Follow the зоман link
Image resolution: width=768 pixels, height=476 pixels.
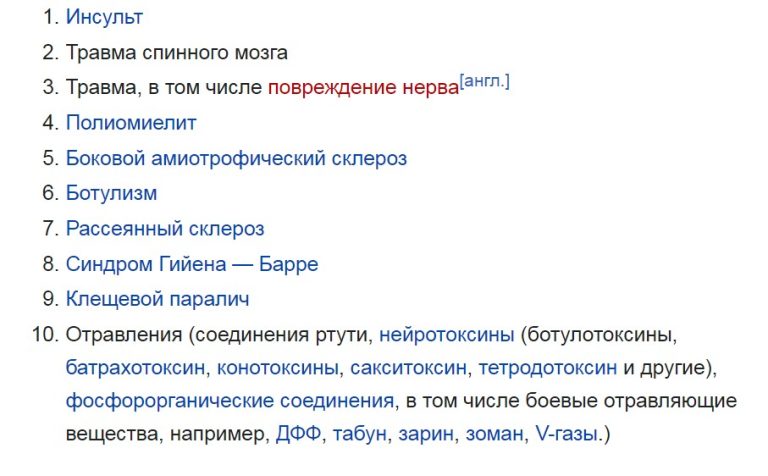[495, 434]
